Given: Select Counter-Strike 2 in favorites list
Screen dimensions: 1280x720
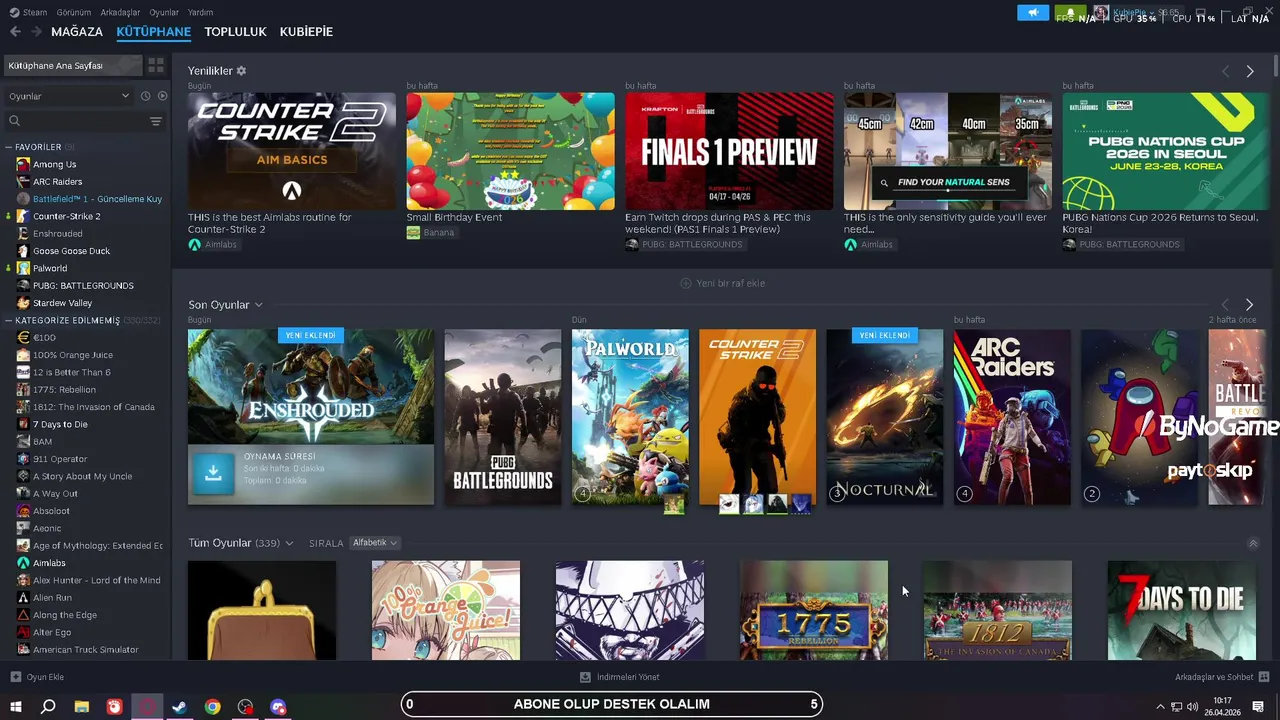Looking at the screenshot, I should click(x=66, y=216).
